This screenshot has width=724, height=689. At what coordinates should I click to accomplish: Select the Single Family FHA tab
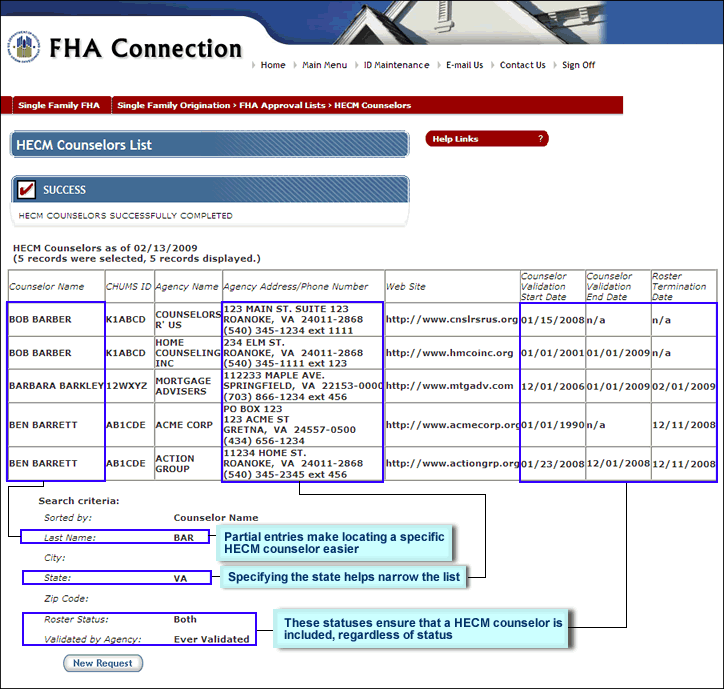59,105
